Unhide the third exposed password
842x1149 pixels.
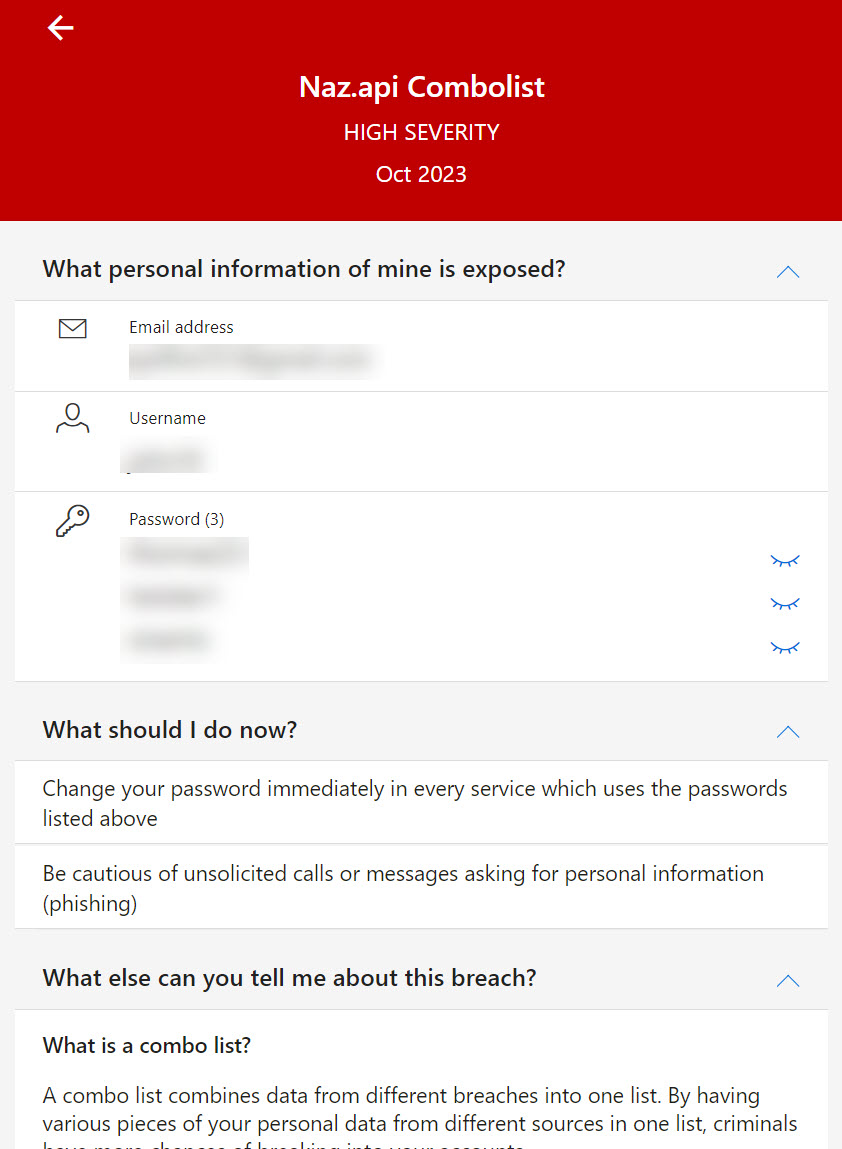point(785,648)
